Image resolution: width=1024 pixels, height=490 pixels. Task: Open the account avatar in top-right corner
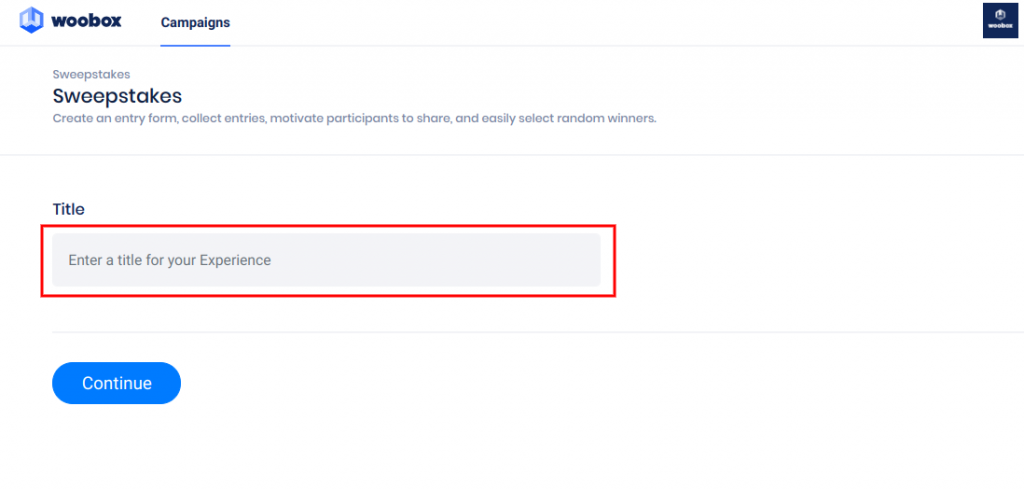point(1000,21)
